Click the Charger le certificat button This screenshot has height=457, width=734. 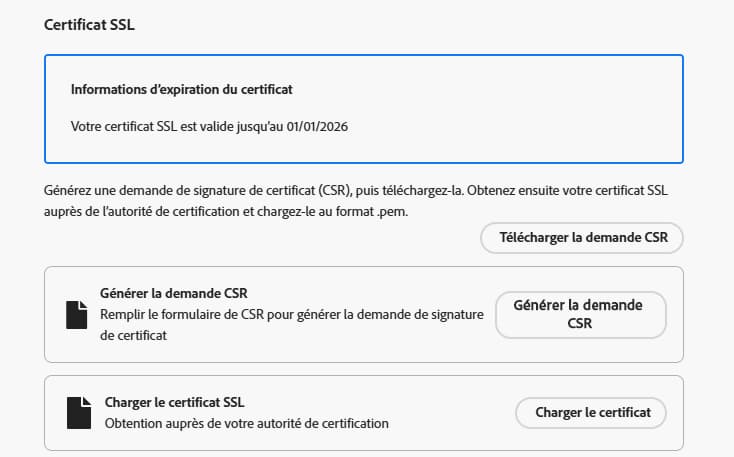591,413
